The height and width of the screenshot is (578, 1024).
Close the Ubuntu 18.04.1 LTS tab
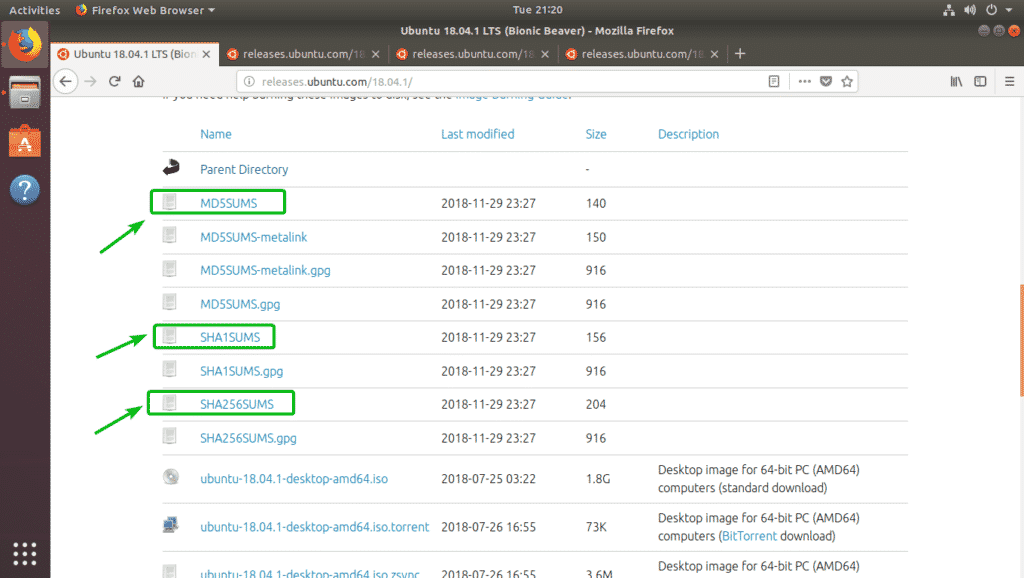point(206,54)
